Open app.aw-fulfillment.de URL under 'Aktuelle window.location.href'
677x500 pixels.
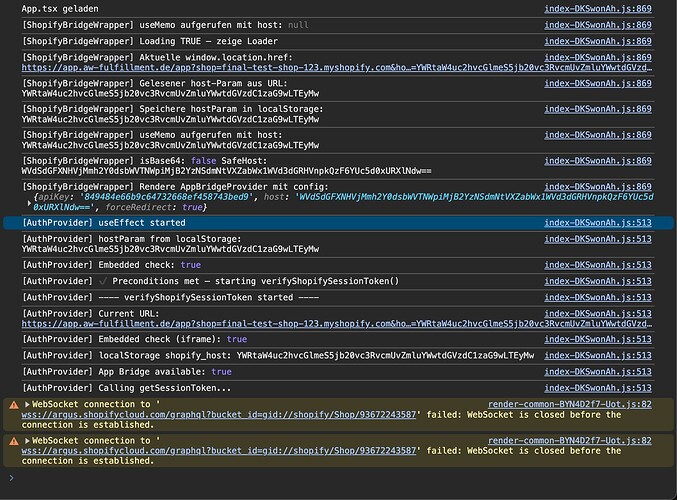click(337, 68)
